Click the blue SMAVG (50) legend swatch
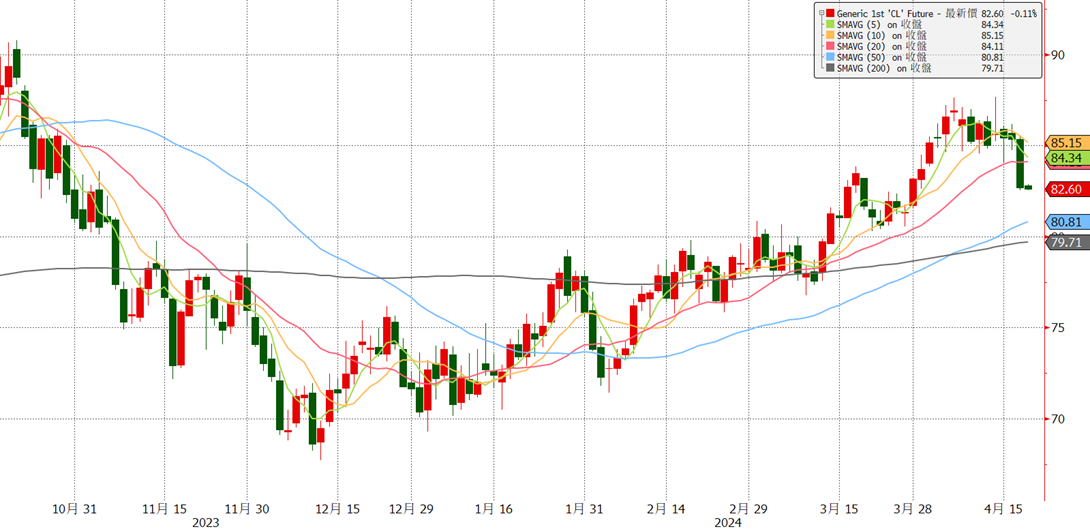The image size is (1090, 531). tap(830, 56)
